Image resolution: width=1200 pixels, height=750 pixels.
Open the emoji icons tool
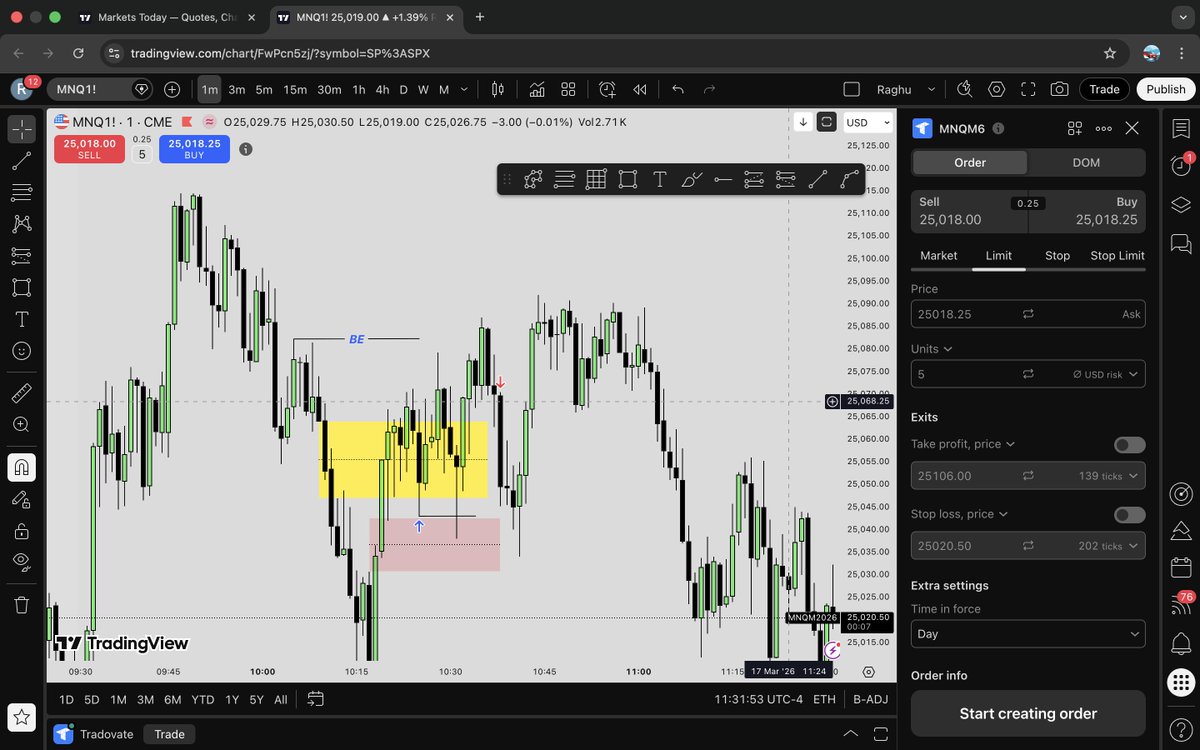[21, 351]
